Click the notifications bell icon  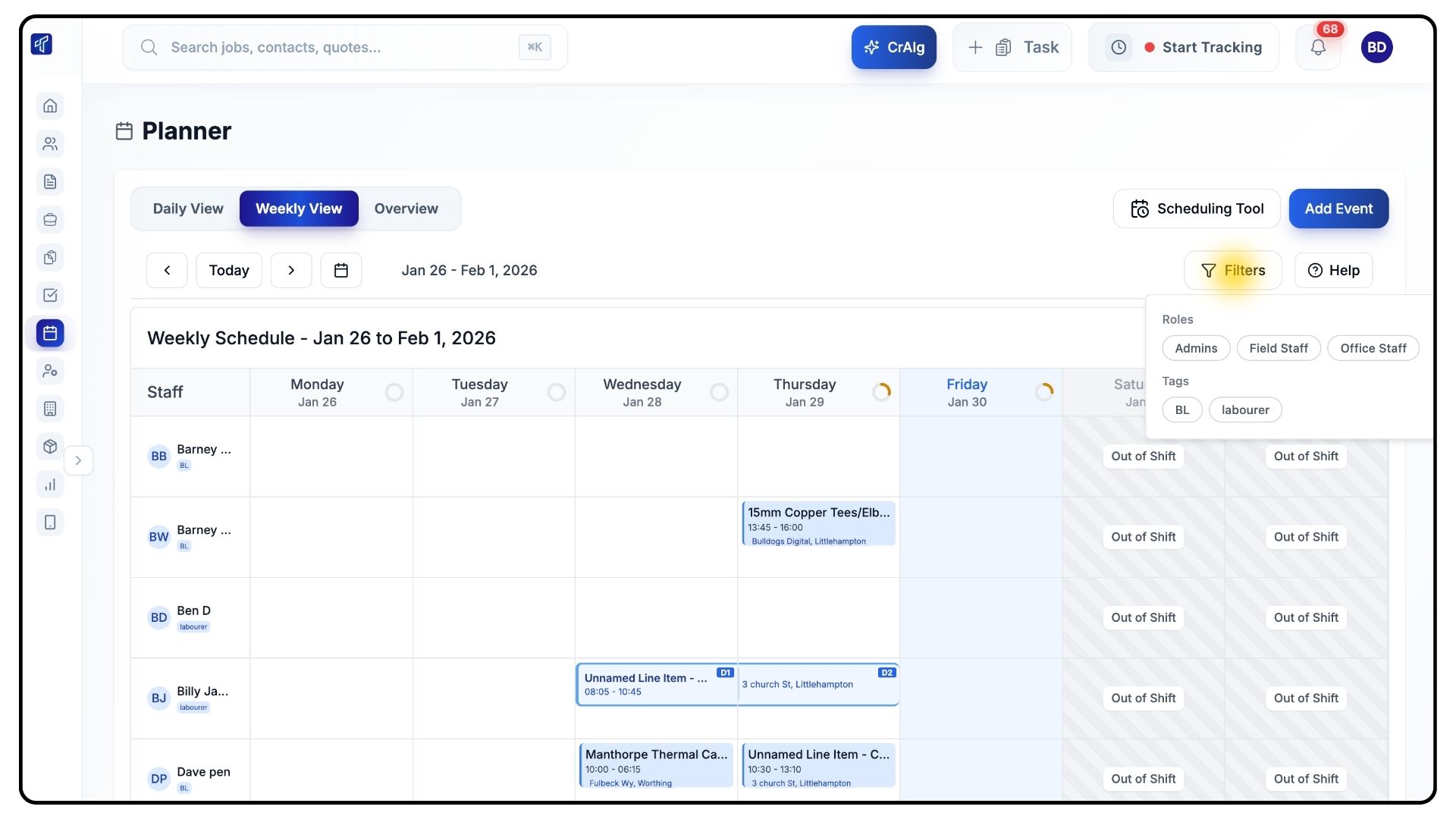[1318, 48]
